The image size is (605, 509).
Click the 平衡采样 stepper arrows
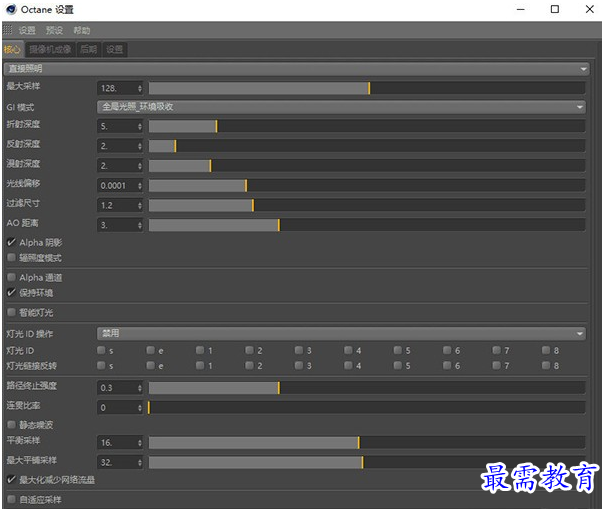point(140,443)
